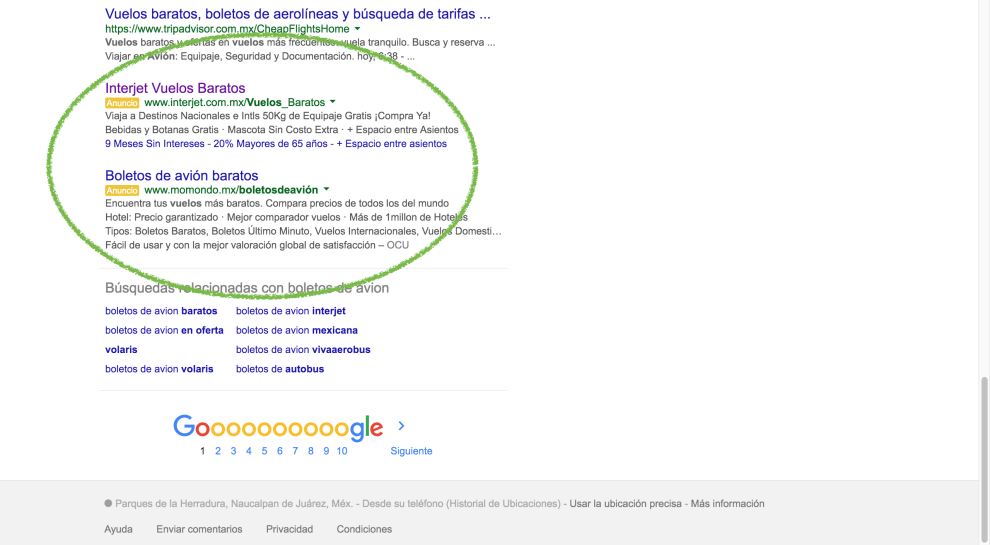Open the TripAdvisor 'Vuelos baratos' result title
990x545 pixels.
(x=297, y=13)
